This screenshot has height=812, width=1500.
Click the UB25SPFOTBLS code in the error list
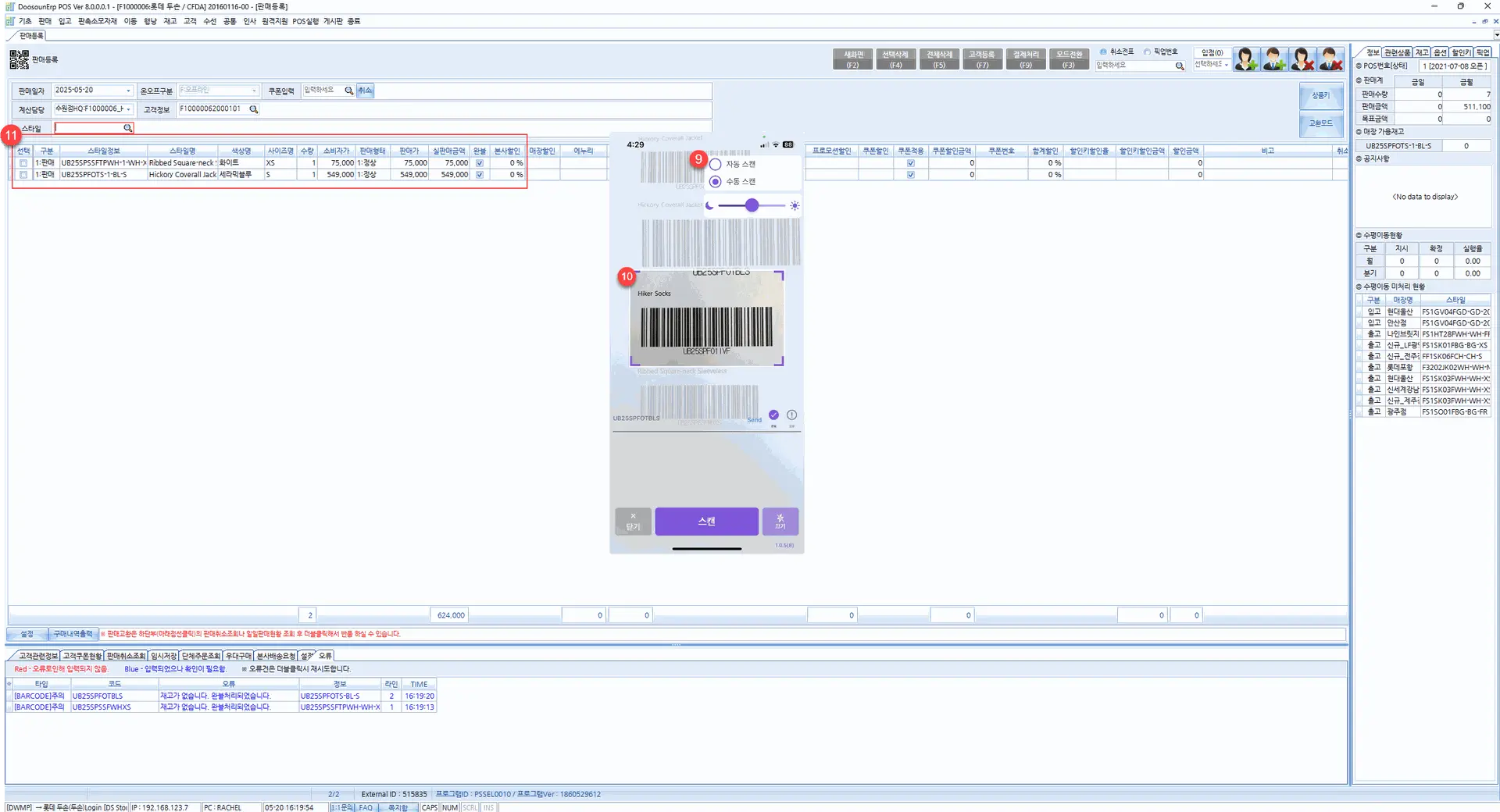coord(98,696)
